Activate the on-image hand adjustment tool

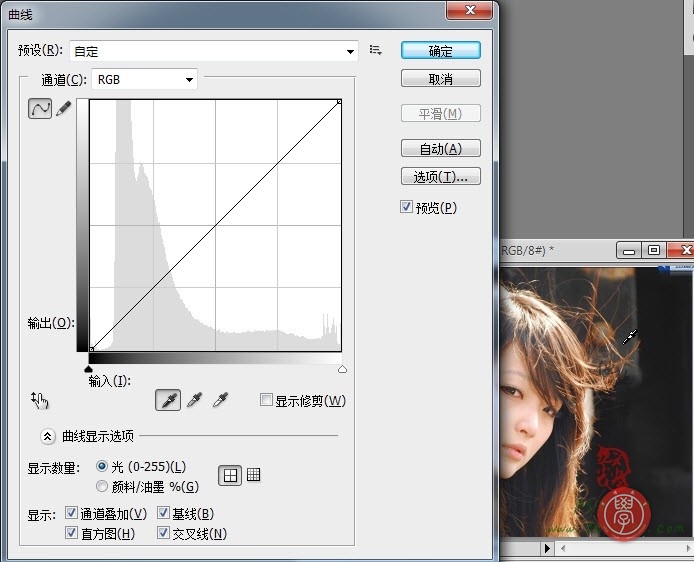point(39,400)
